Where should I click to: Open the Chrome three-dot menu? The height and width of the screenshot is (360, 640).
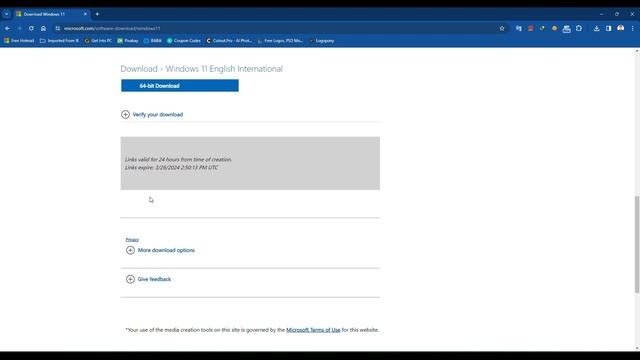point(633,29)
